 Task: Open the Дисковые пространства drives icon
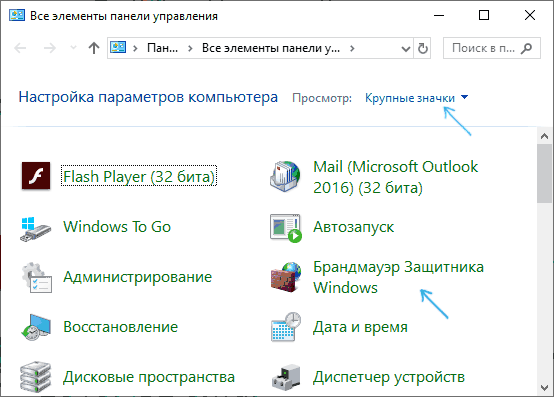pyautogui.click(x=35, y=377)
